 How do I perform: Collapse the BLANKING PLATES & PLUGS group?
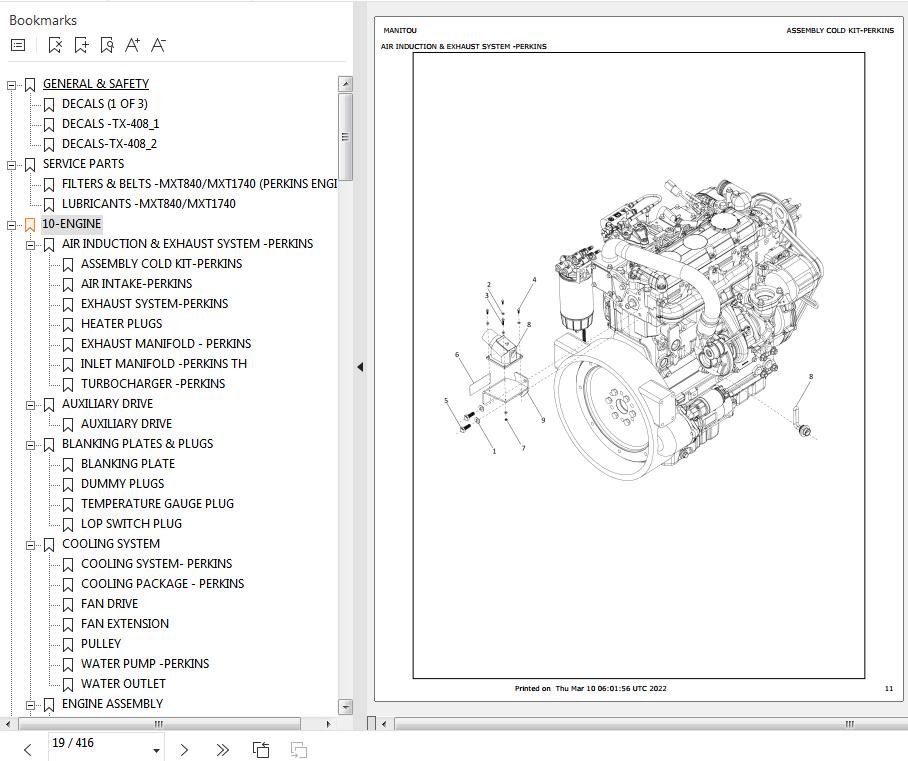point(30,445)
